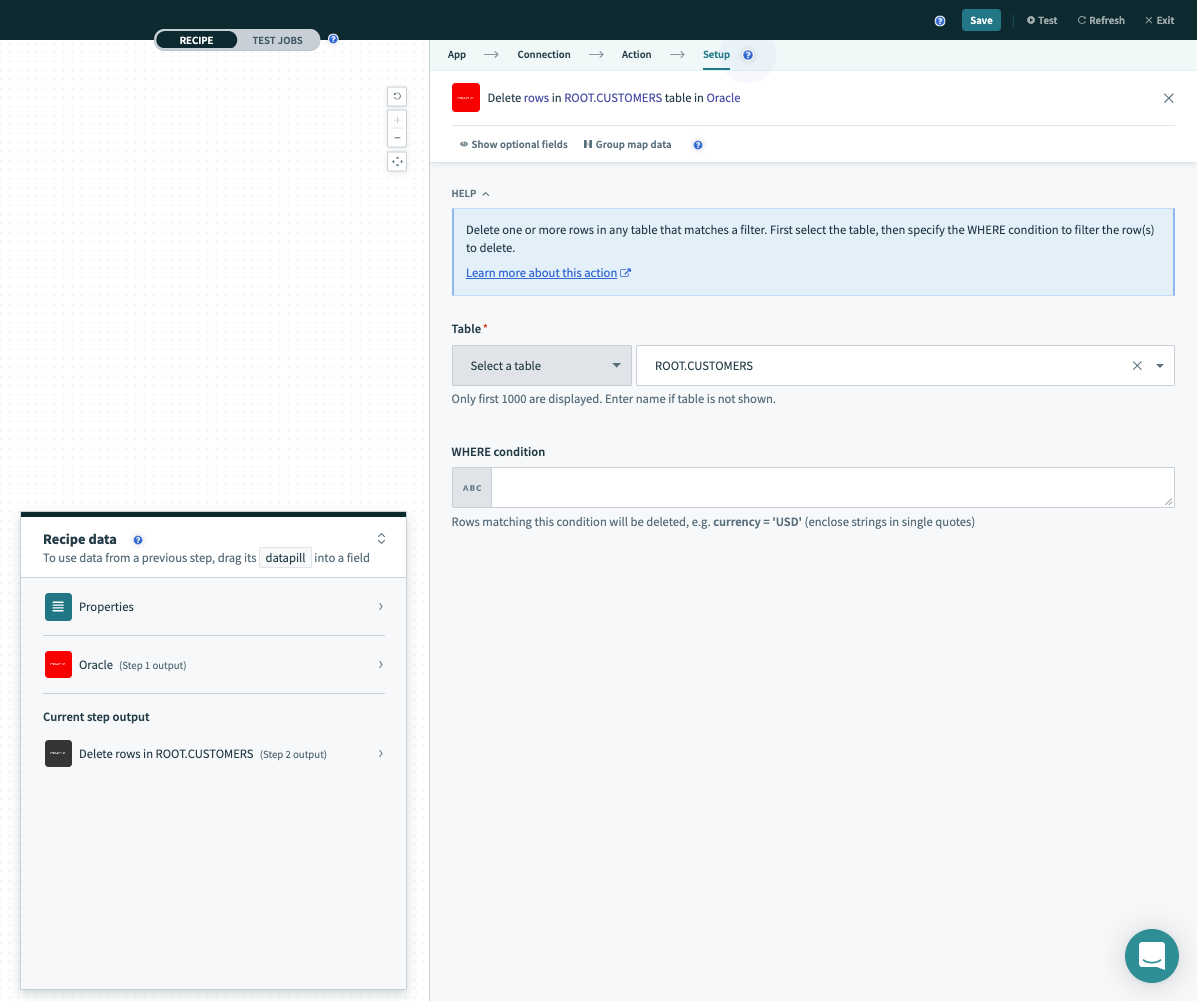Image resolution: width=1197 pixels, height=1001 pixels.
Task: Click help icon next to Group map data
Action: click(x=698, y=145)
